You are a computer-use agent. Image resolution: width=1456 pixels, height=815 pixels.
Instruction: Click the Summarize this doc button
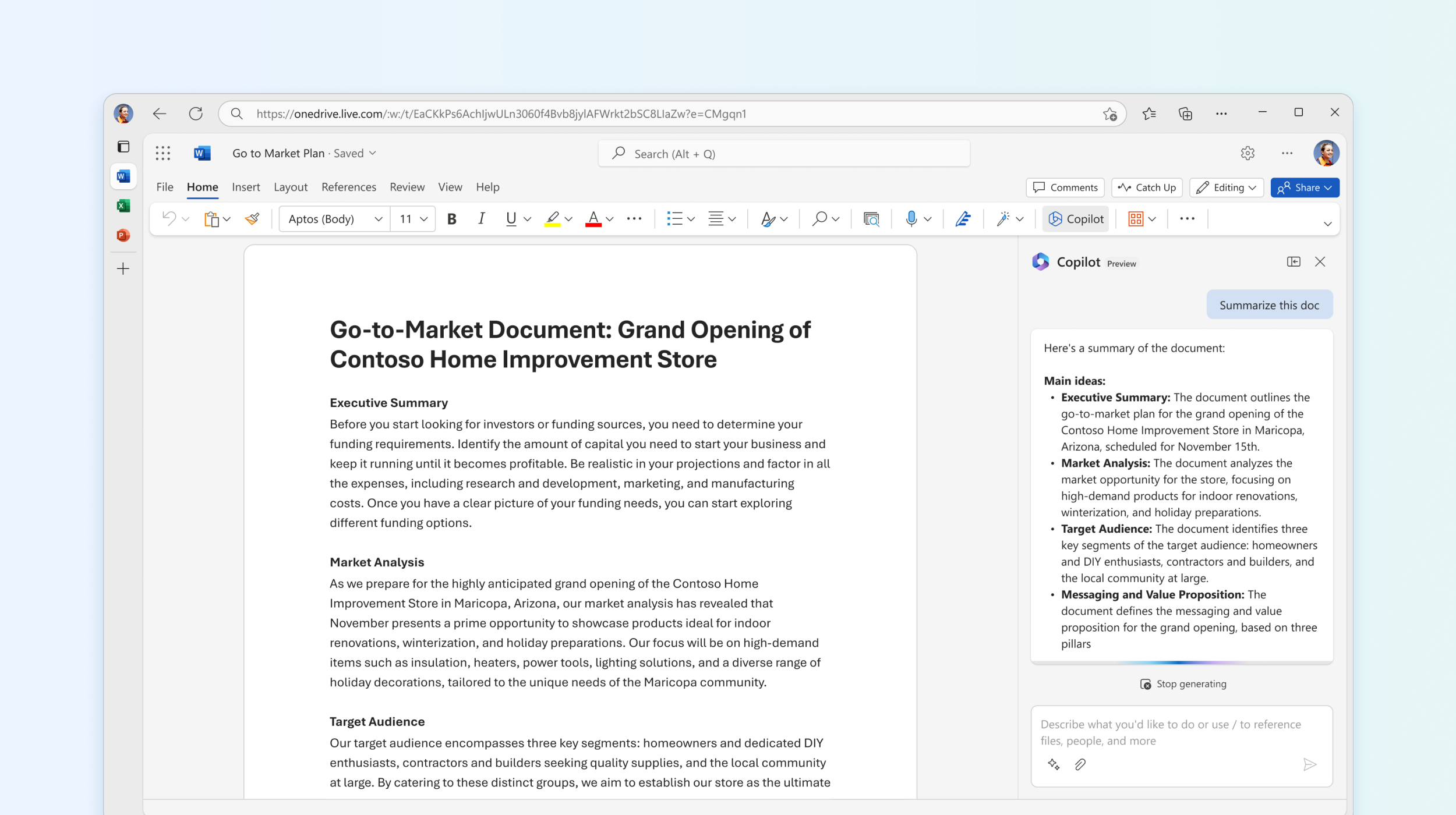(x=1268, y=305)
